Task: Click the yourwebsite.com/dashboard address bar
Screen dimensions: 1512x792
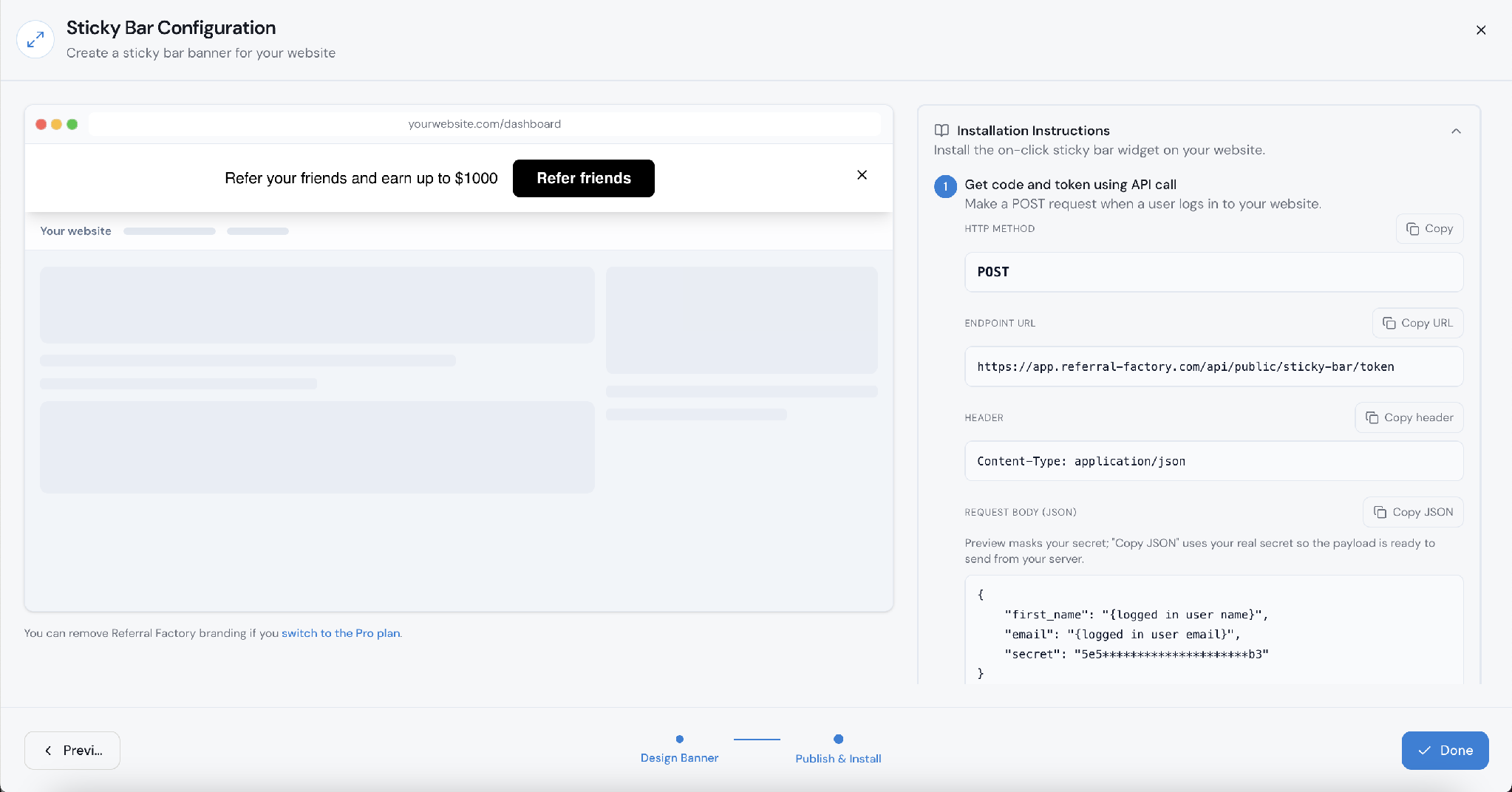Action: pyautogui.click(x=484, y=124)
